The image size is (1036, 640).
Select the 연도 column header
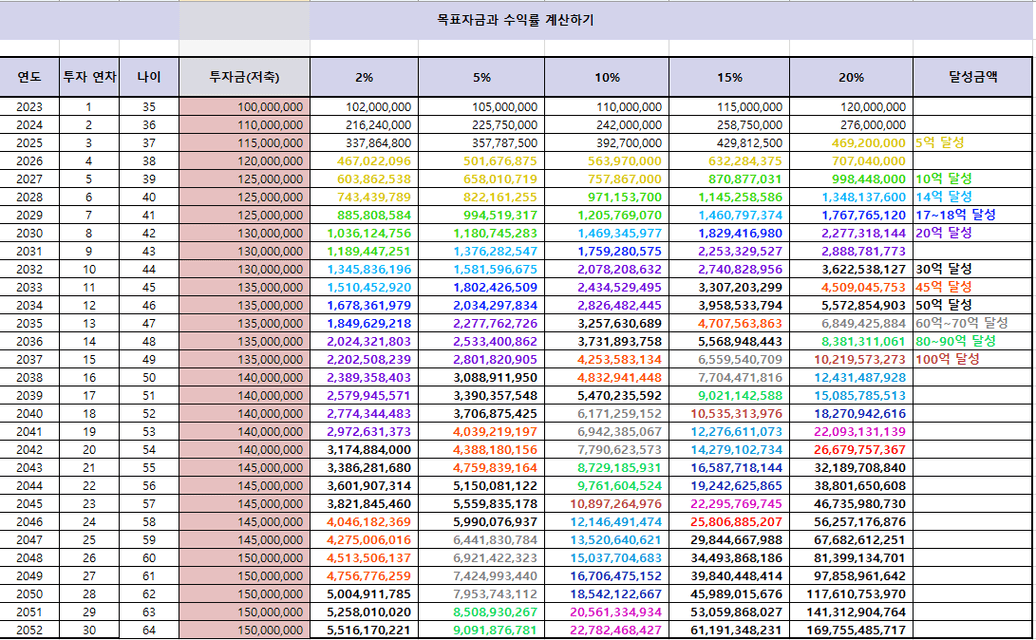pos(29,77)
